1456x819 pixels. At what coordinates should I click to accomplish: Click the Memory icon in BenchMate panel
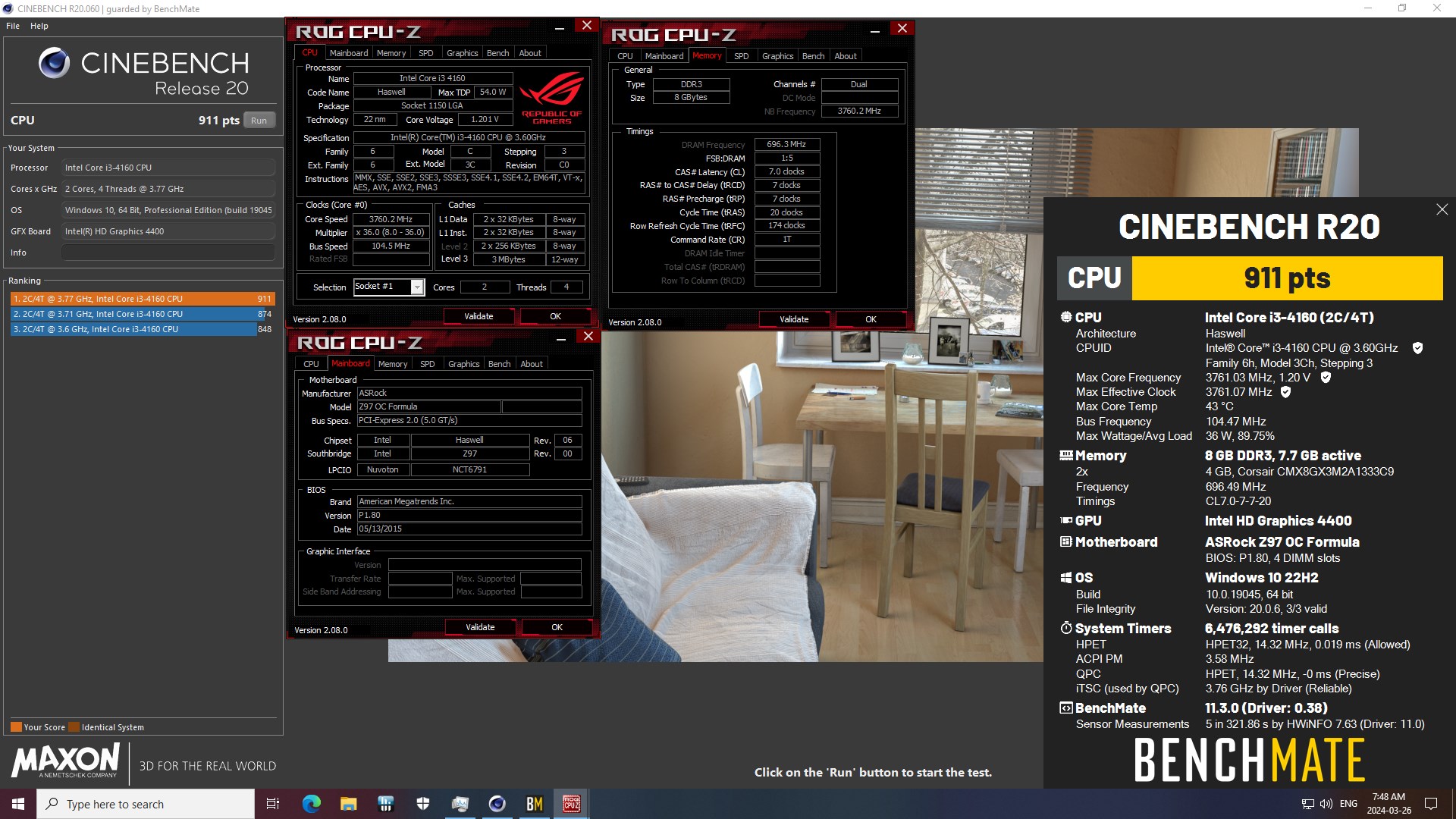(x=1066, y=455)
